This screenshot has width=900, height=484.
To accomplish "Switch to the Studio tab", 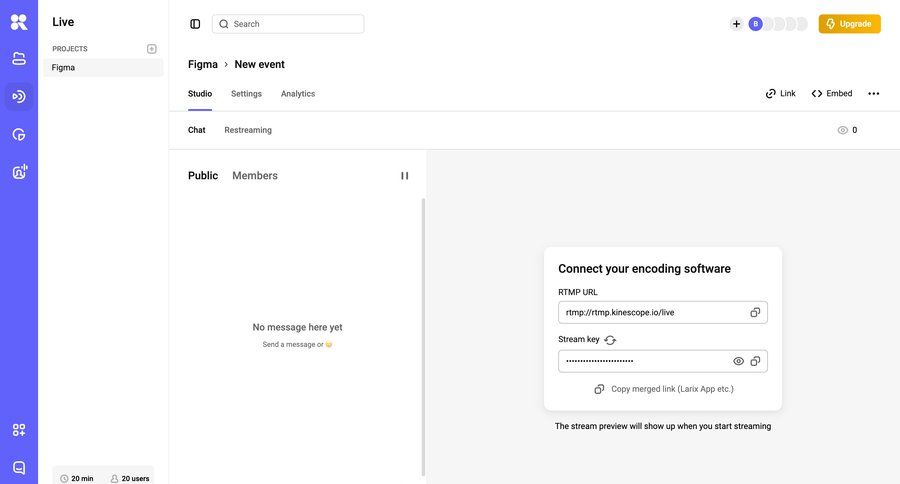I will (200, 94).
